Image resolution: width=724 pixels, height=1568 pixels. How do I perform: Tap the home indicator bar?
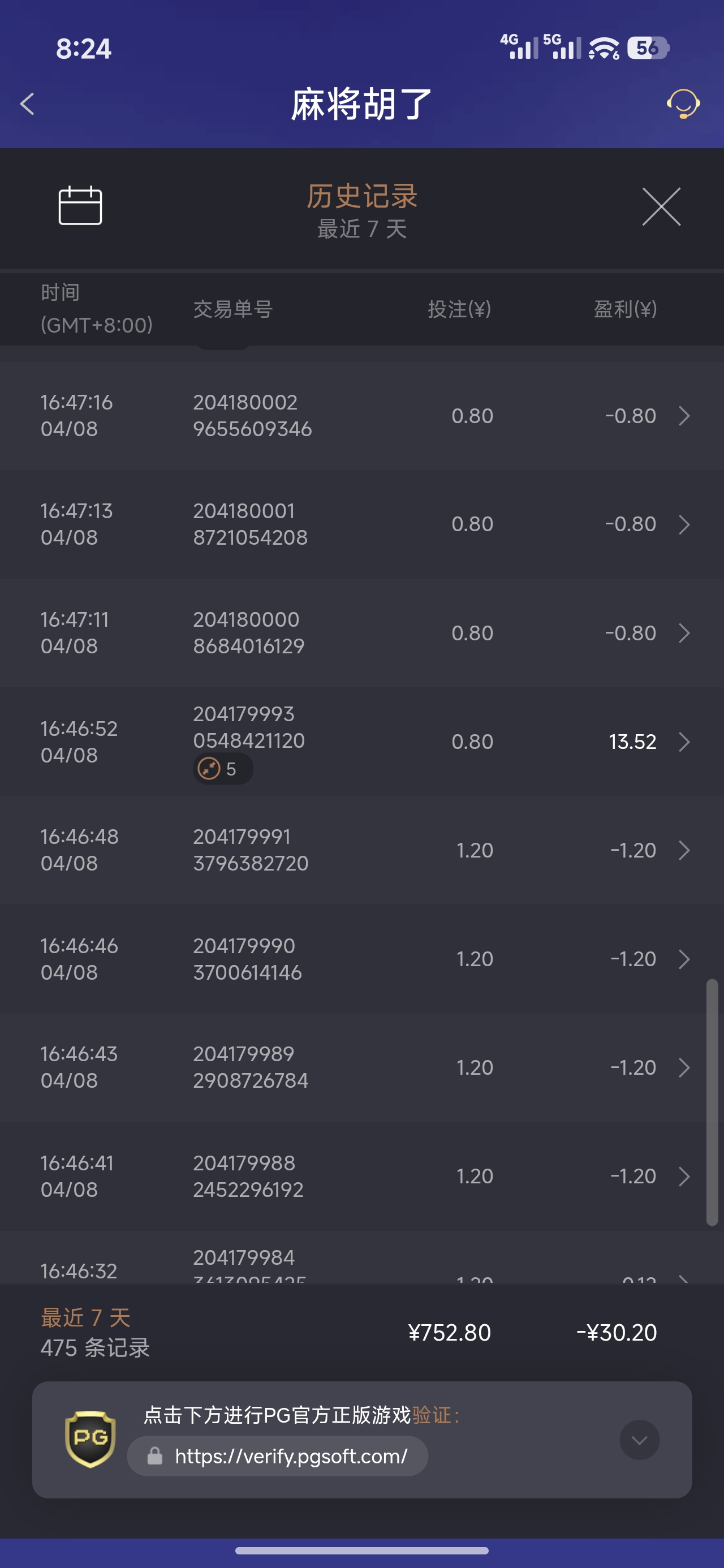coord(361,1550)
